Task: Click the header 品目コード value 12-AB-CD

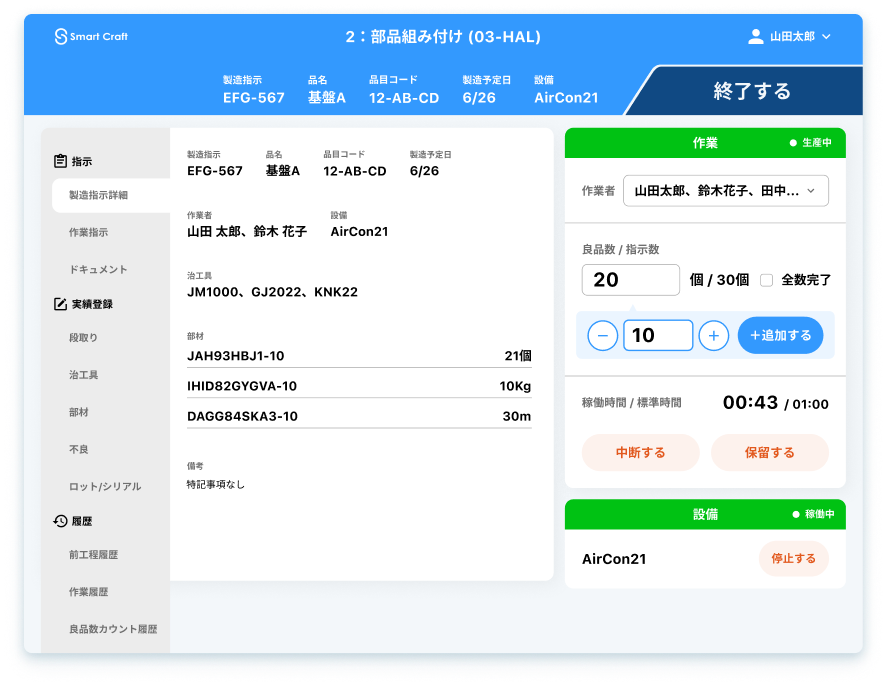Action: pyautogui.click(x=404, y=98)
